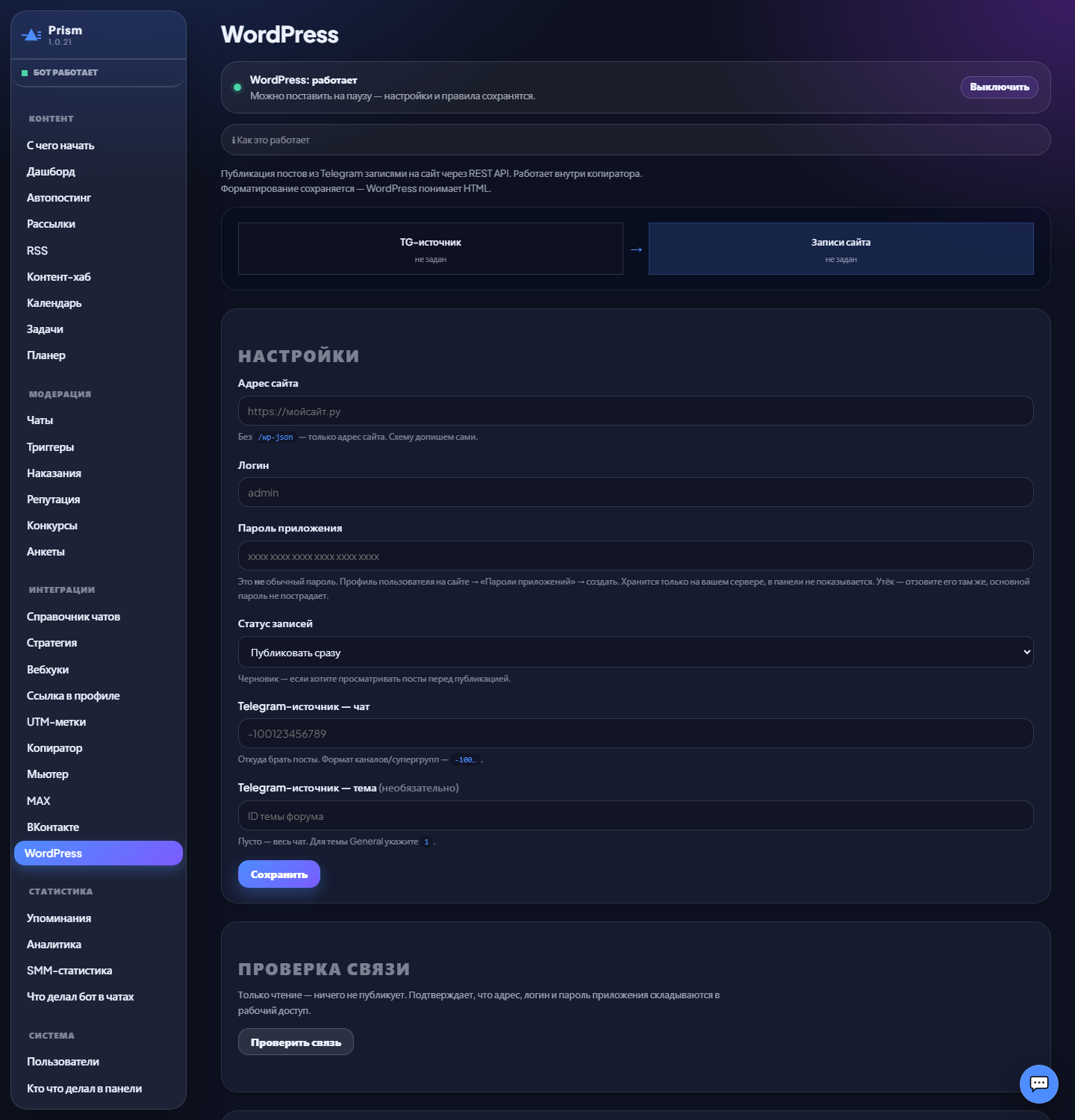Focus the Telegram-источник чат field
Screen dimensions: 1075x1120
tap(635, 734)
